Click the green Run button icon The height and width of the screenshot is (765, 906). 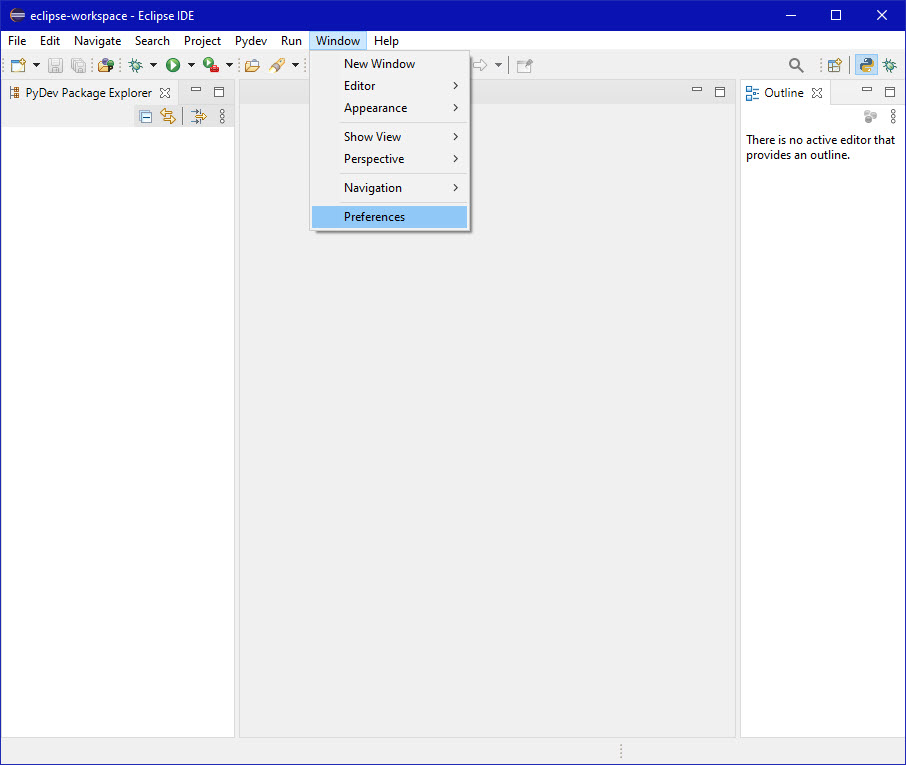[173, 65]
